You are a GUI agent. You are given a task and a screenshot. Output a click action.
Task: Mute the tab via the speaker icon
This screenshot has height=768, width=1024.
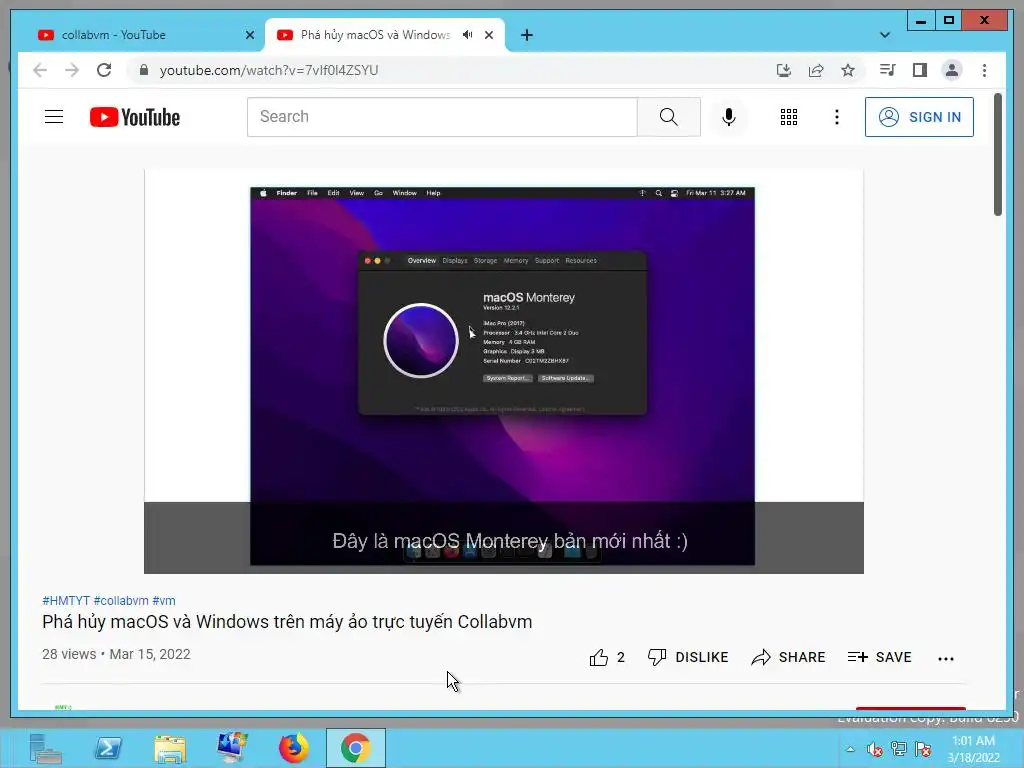468,35
